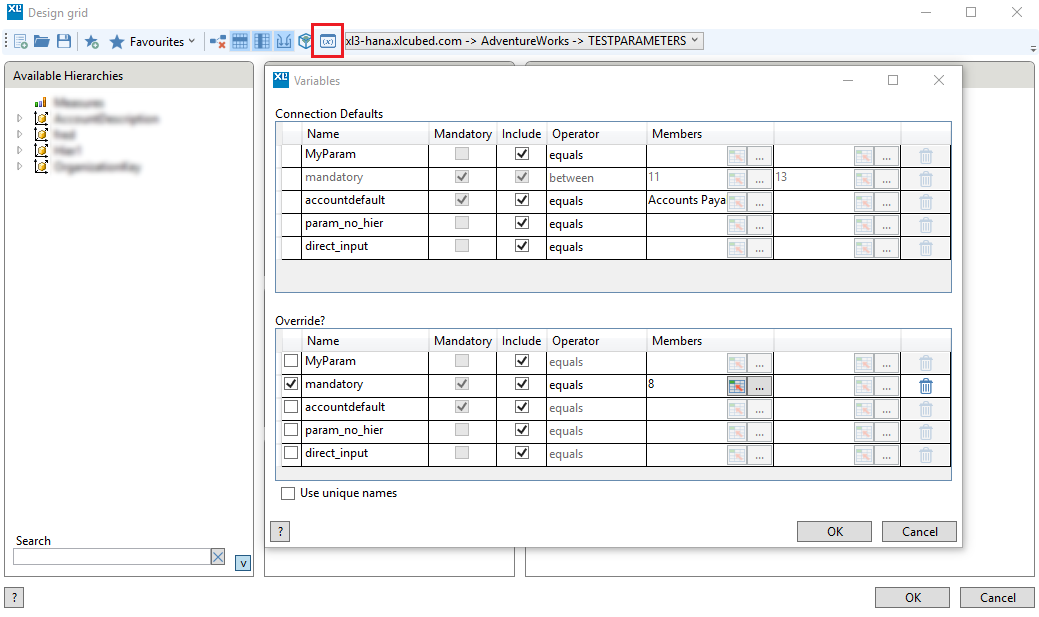The image size is (1039, 617).
Task: Enable the Use unique names checkbox
Action: pyautogui.click(x=288, y=492)
